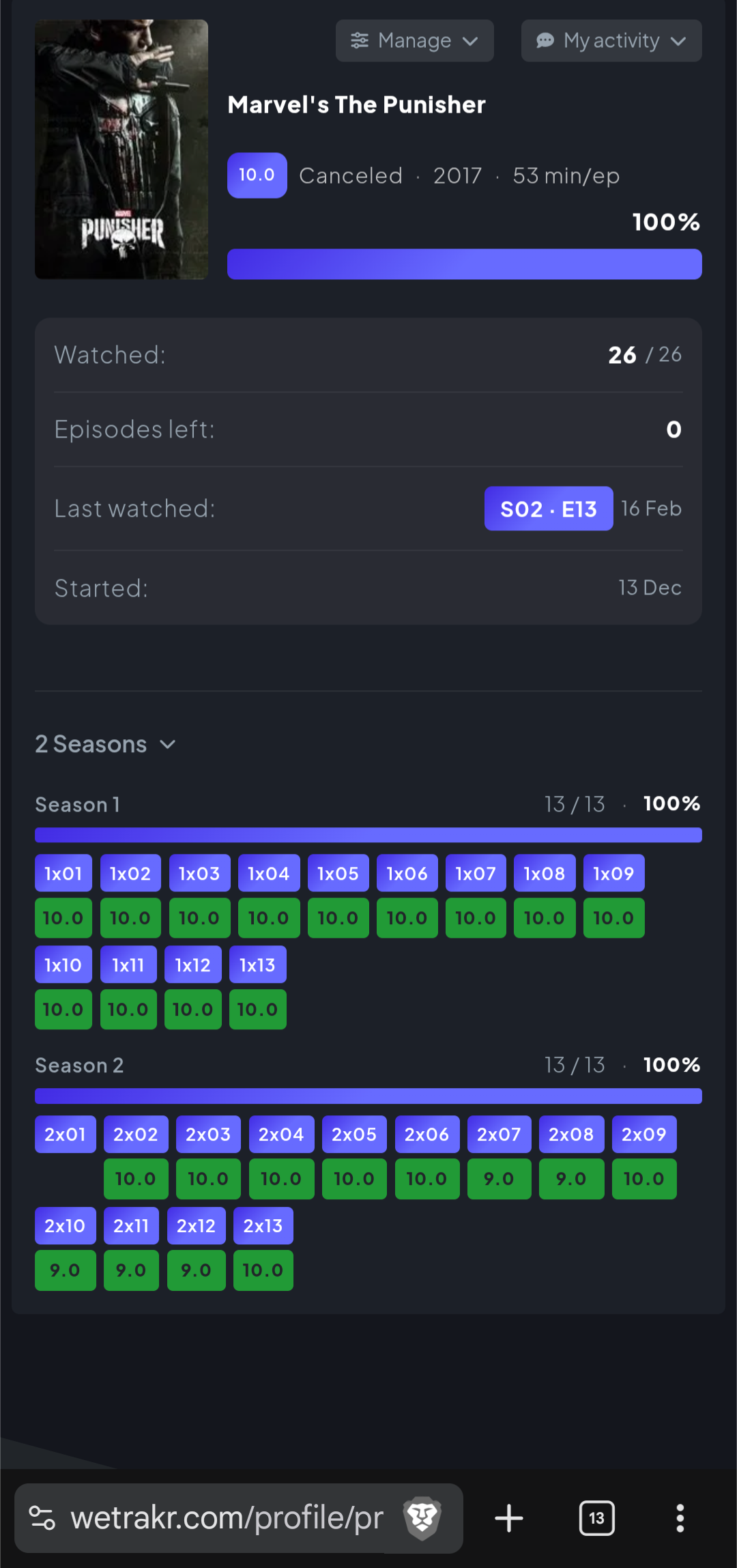Viewport: 737px width, 1568px height.
Task: Open the browser three-dot menu
Action: 680,1518
